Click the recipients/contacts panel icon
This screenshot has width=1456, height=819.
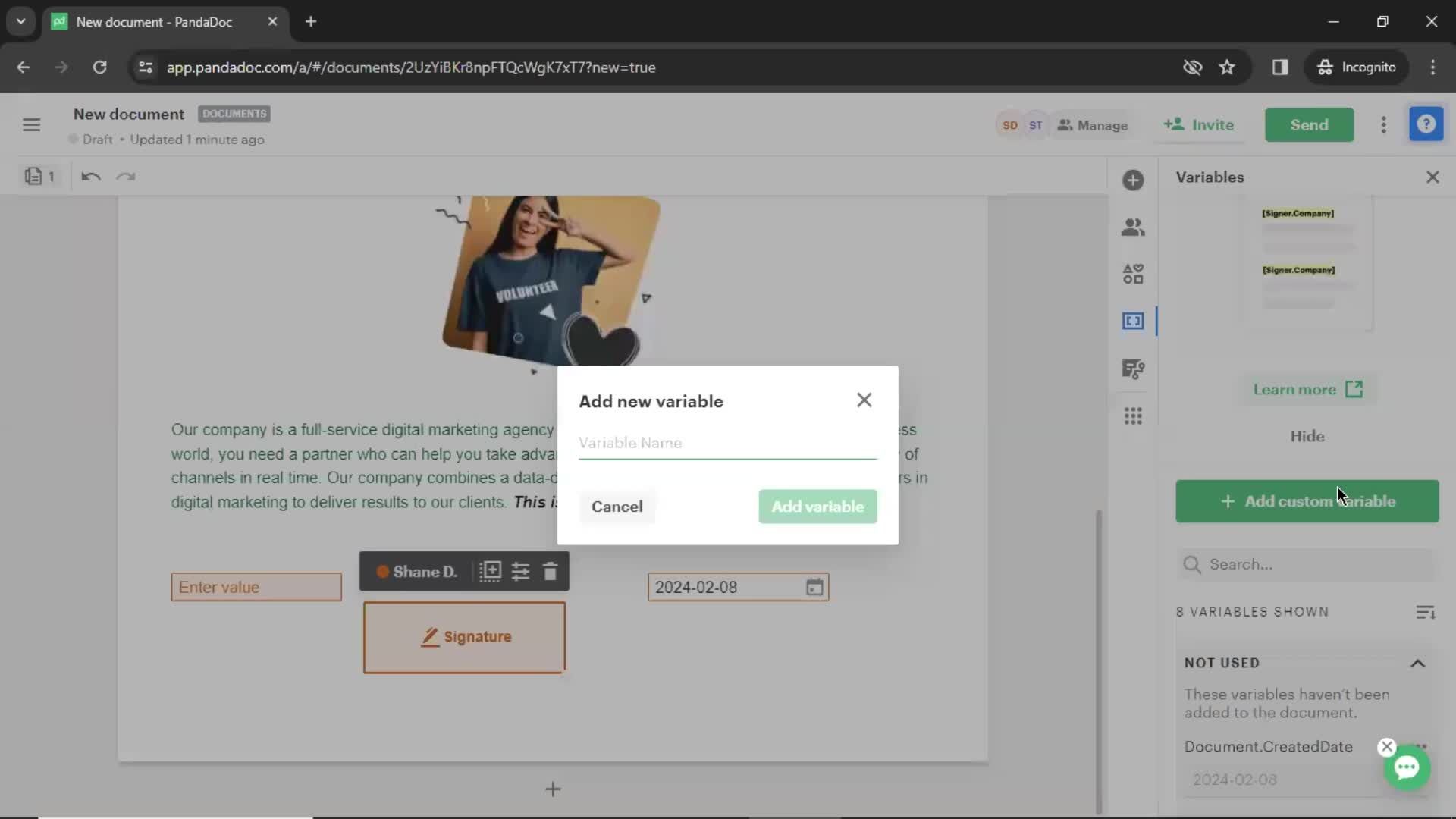coord(1132,226)
